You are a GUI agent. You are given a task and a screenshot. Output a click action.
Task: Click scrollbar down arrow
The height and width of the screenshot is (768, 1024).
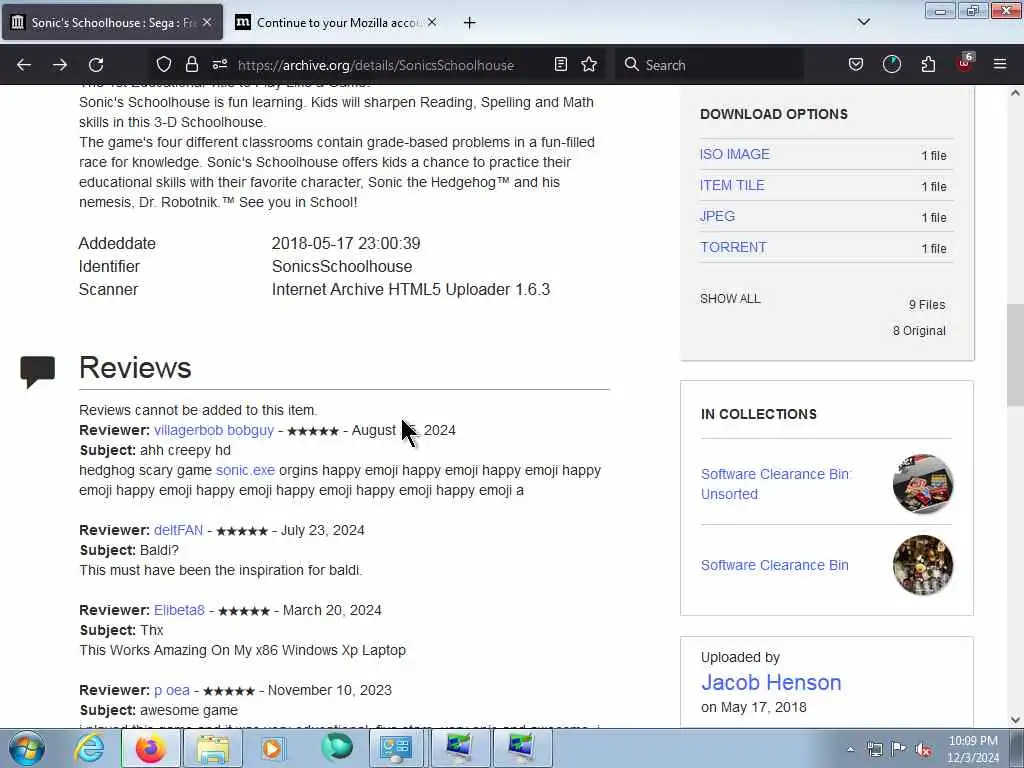pyautogui.click(x=1015, y=720)
